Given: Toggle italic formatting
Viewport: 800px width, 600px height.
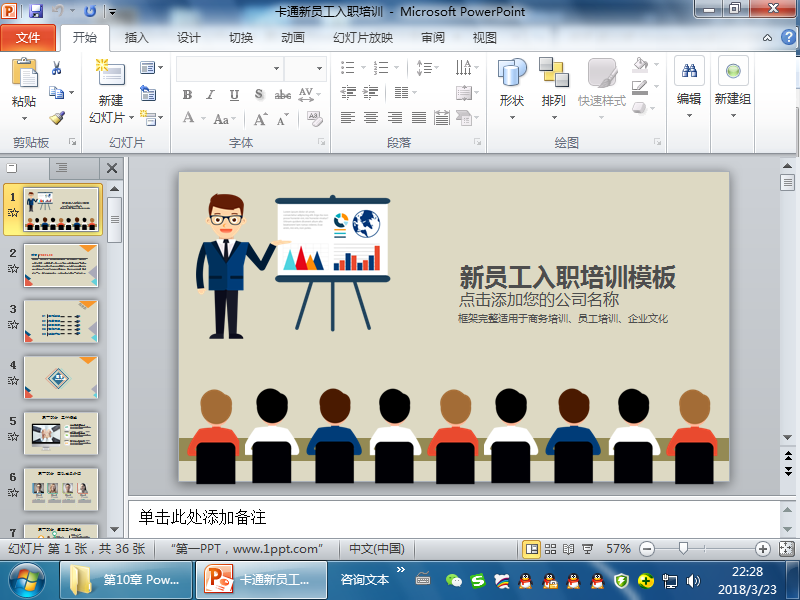Looking at the screenshot, I should (210, 95).
